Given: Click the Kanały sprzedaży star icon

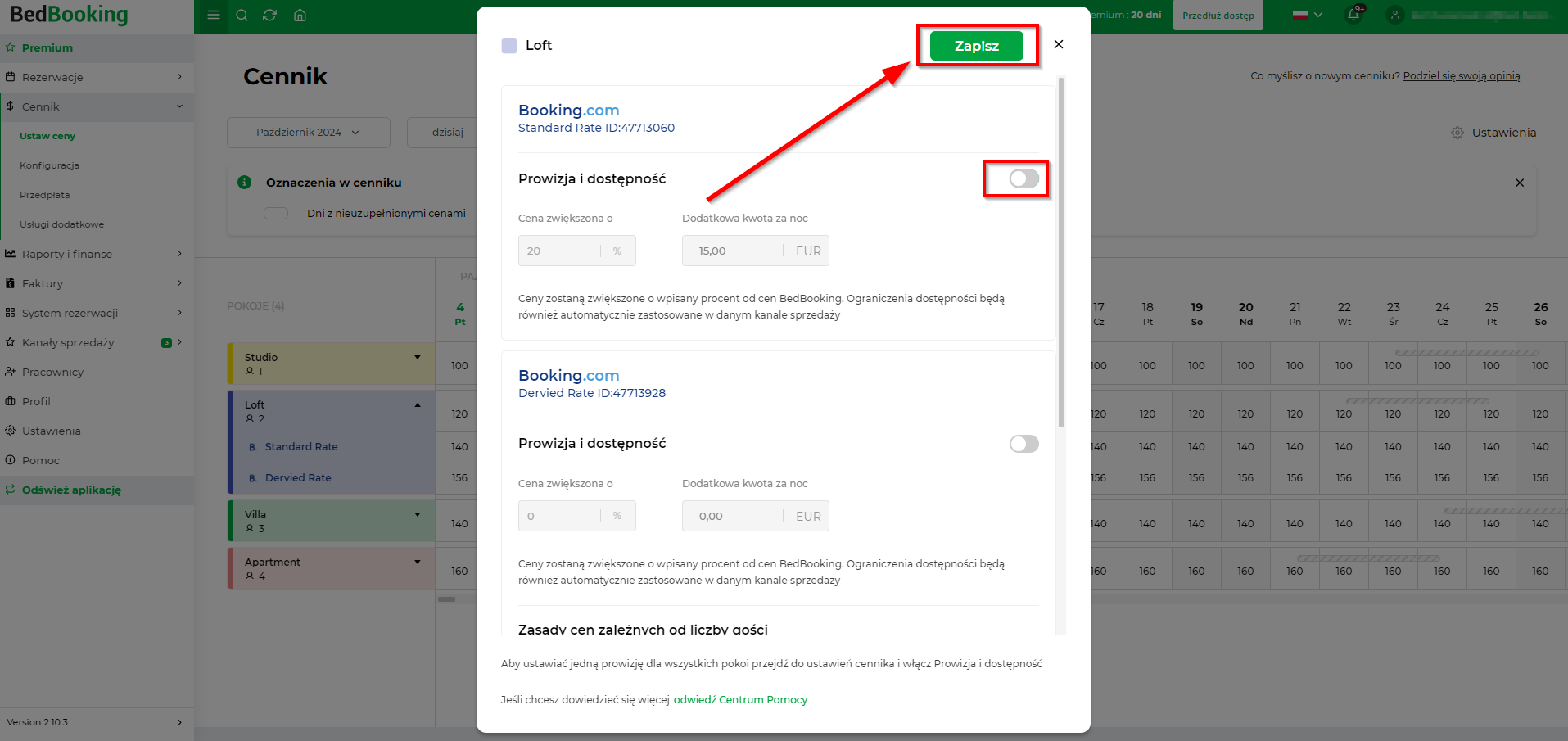Looking at the screenshot, I should (x=10, y=342).
